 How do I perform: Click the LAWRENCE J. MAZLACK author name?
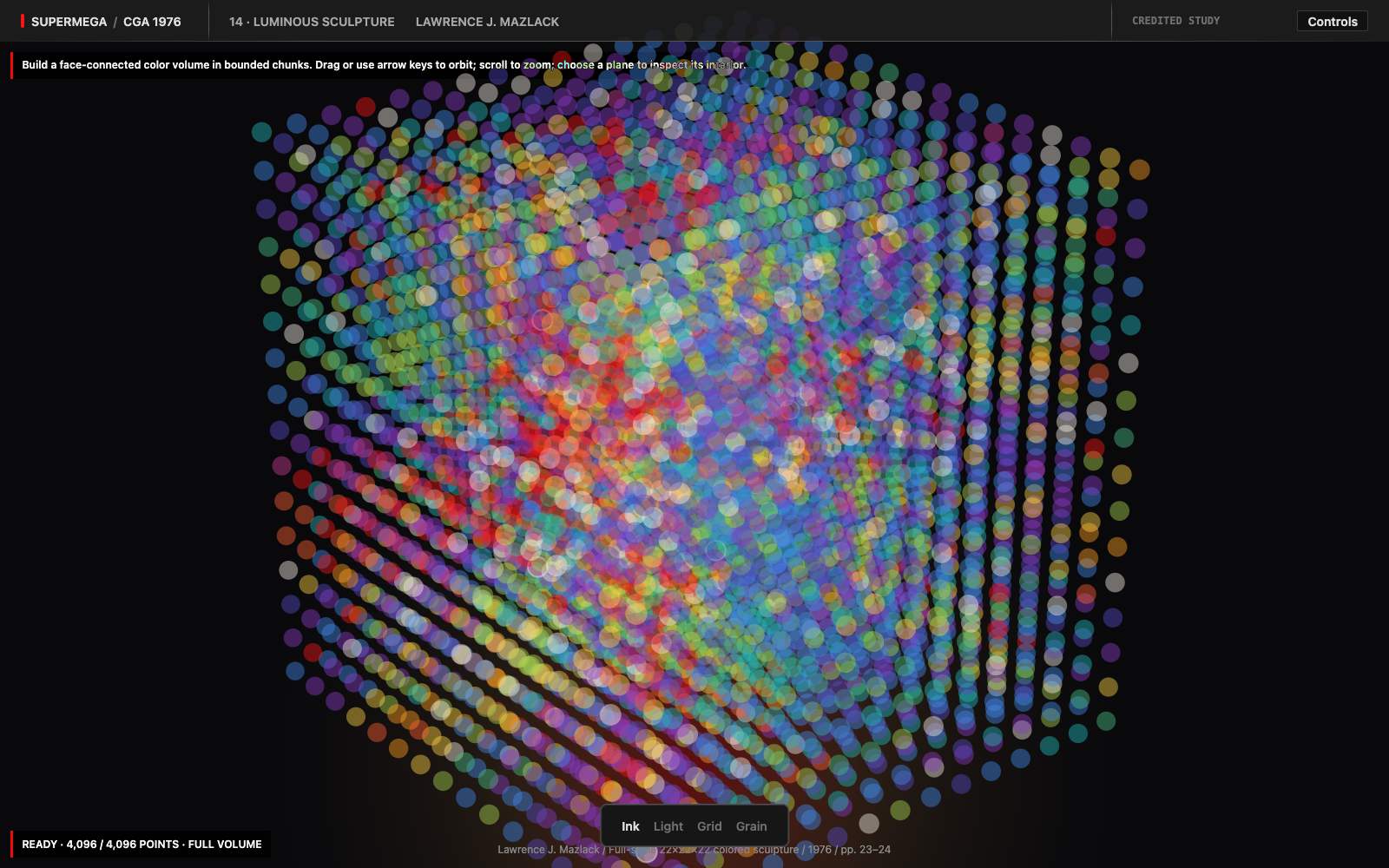(487, 22)
